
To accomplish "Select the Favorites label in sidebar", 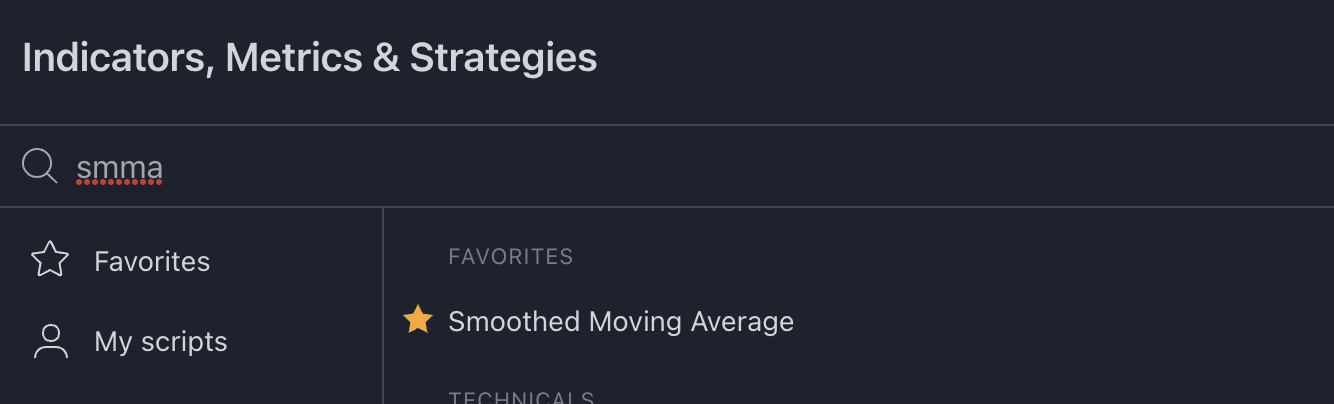I will (x=152, y=262).
